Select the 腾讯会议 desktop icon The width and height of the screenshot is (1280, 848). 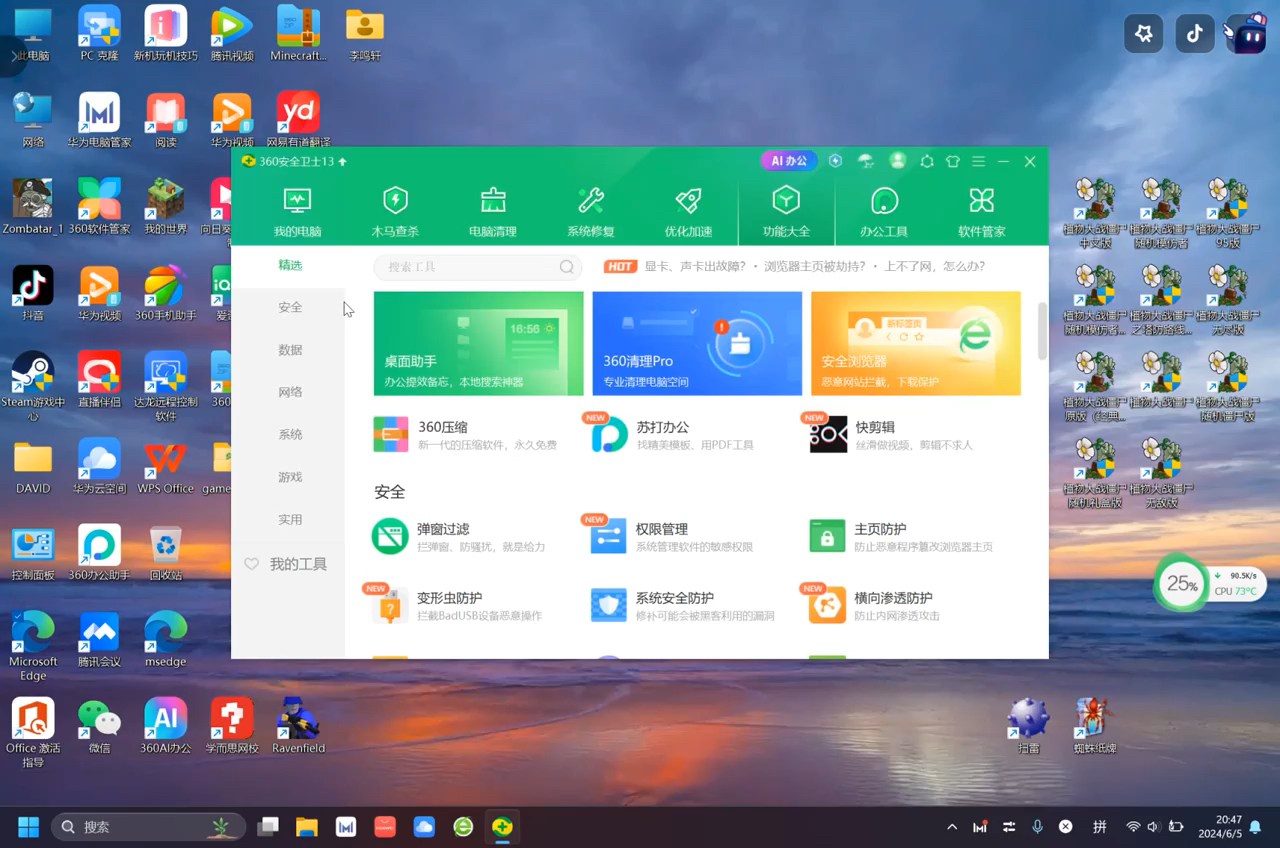(99, 640)
